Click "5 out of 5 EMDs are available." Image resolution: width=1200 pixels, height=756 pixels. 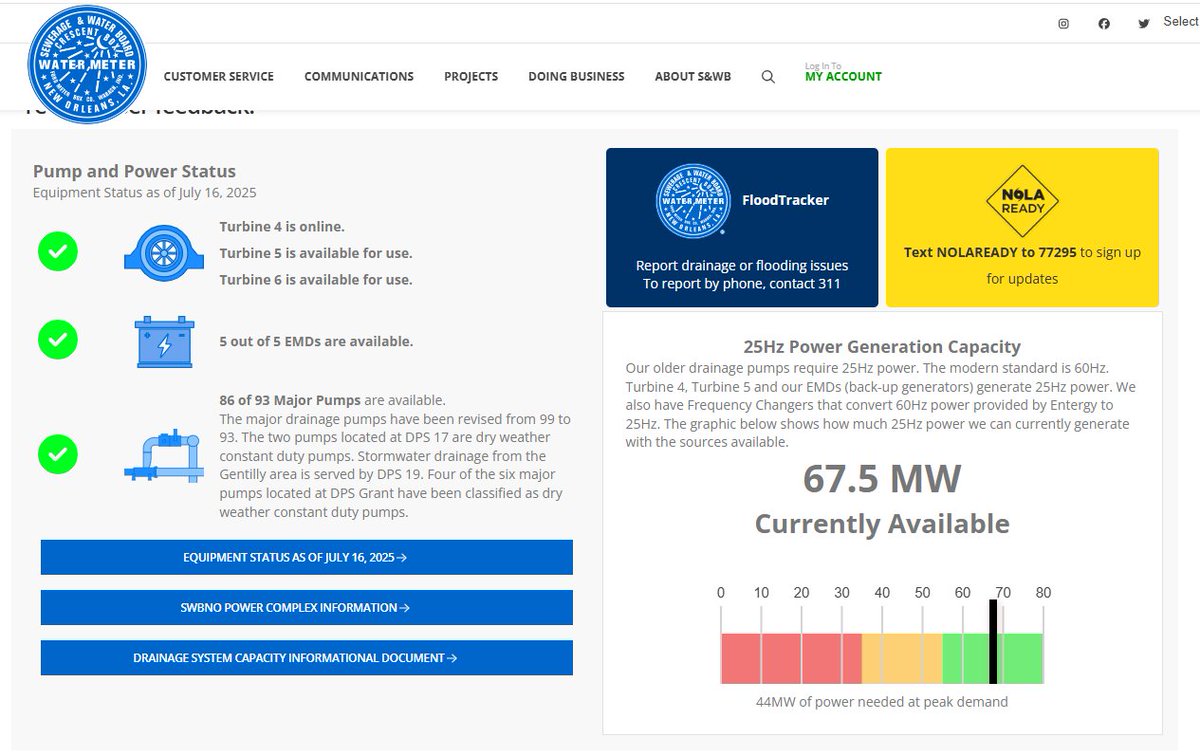pyautogui.click(x=316, y=342)
